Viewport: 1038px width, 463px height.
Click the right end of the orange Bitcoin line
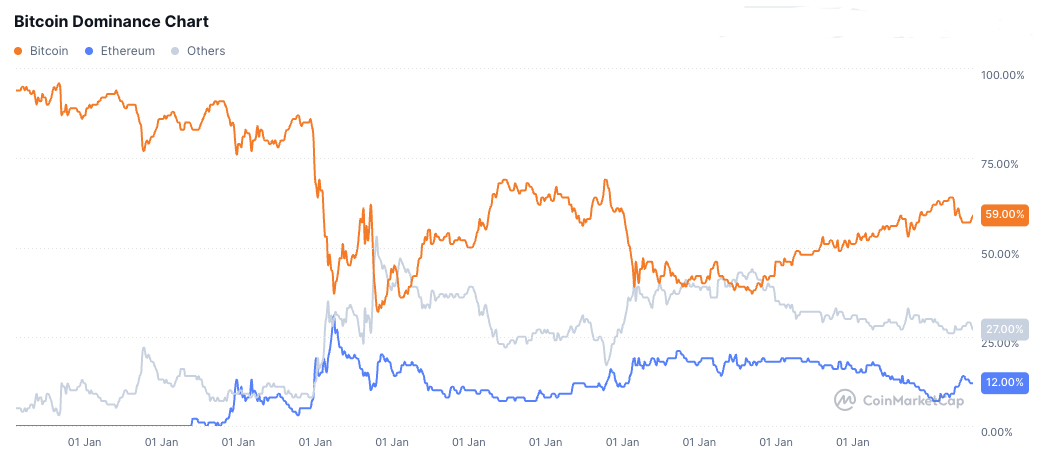pyautogui.click(x=972, y=215)
